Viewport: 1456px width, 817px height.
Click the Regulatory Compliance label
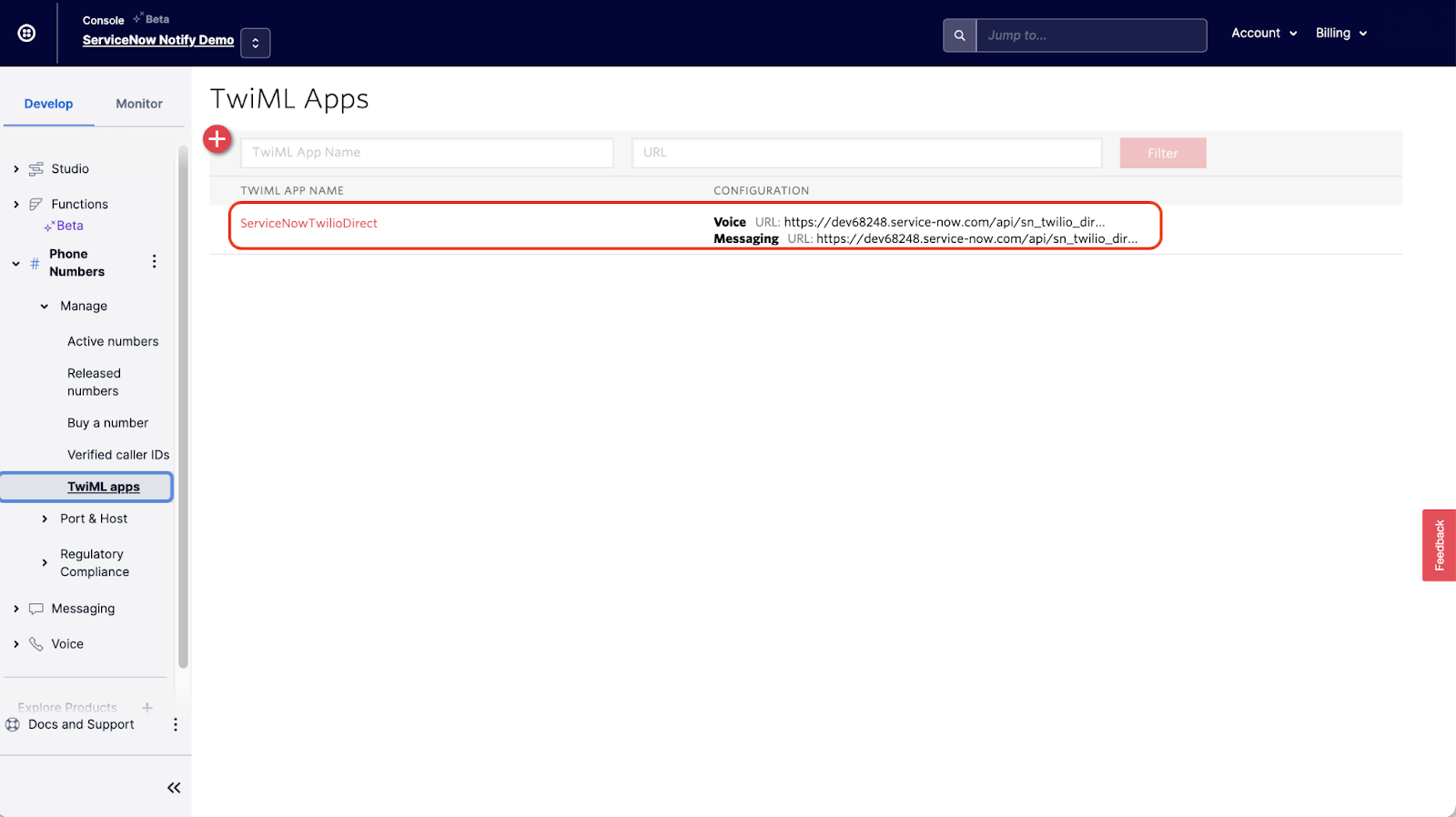point(95,563)
